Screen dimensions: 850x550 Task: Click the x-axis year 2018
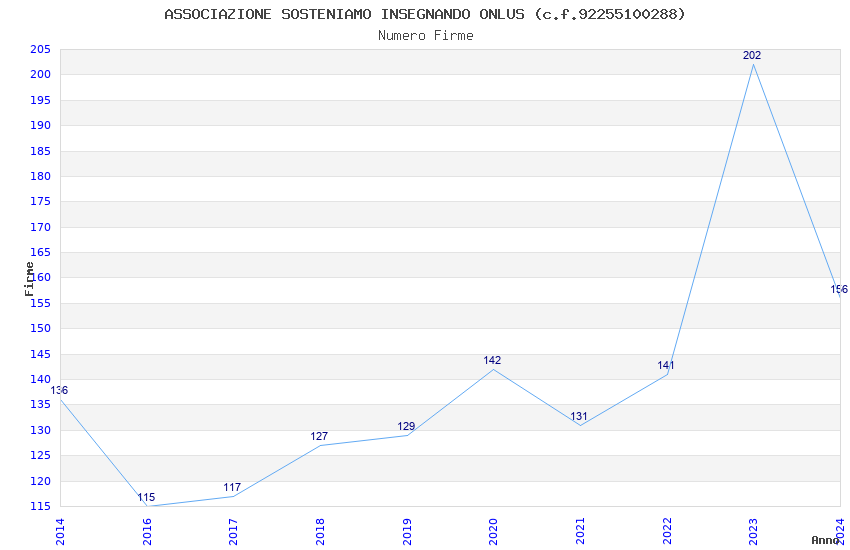[320, 532]
